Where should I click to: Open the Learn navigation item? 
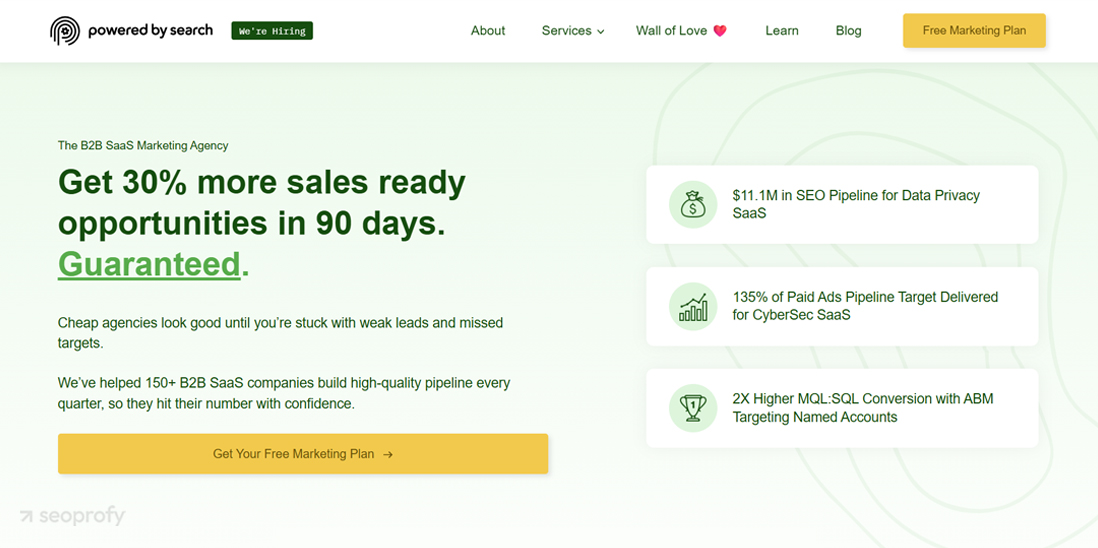tap(782, 31)
